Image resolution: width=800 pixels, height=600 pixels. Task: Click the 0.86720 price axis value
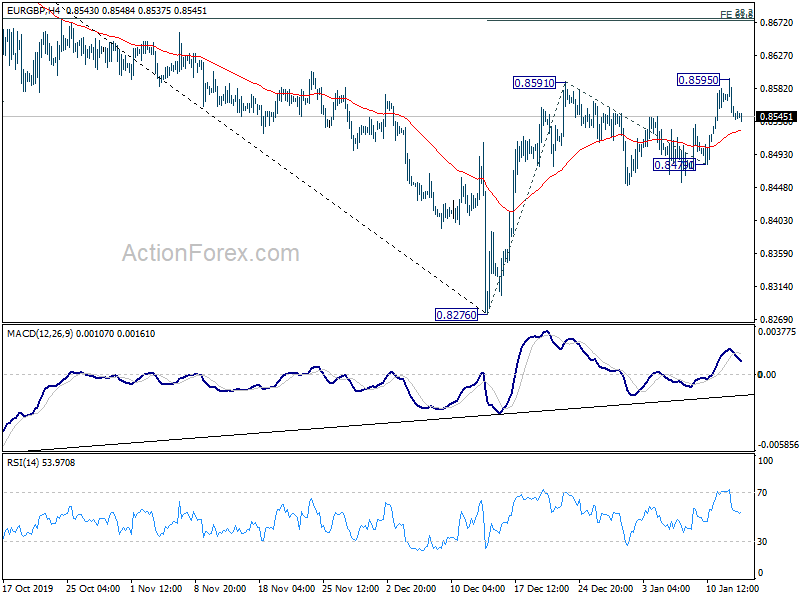(x=777, y=22)
